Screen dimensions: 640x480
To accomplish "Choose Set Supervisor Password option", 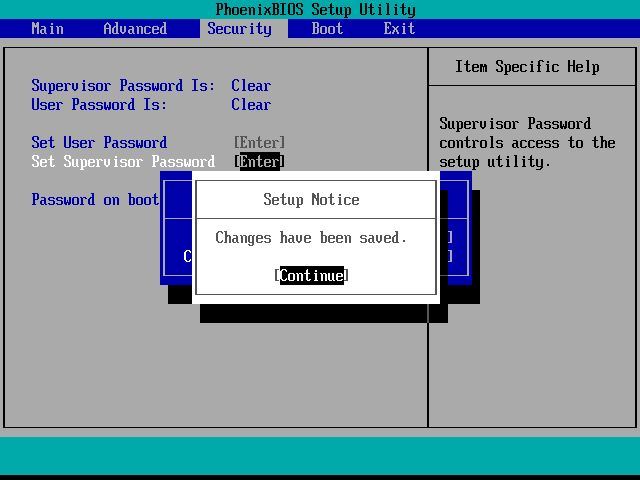I will pyautogui.click(x=123, y=162).
